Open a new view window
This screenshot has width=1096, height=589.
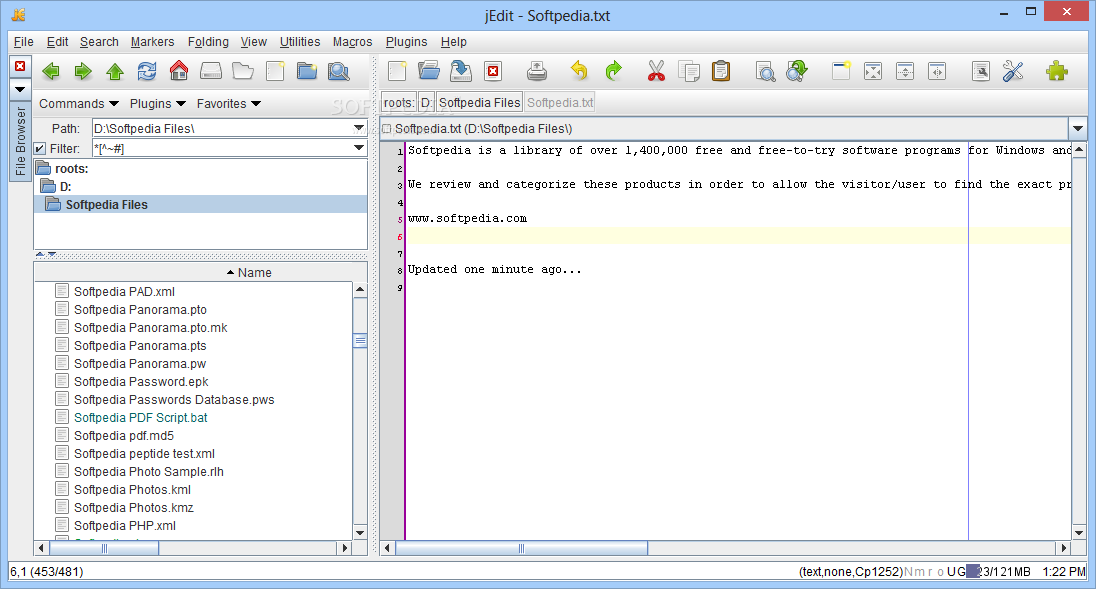click(x=841, y=71)
